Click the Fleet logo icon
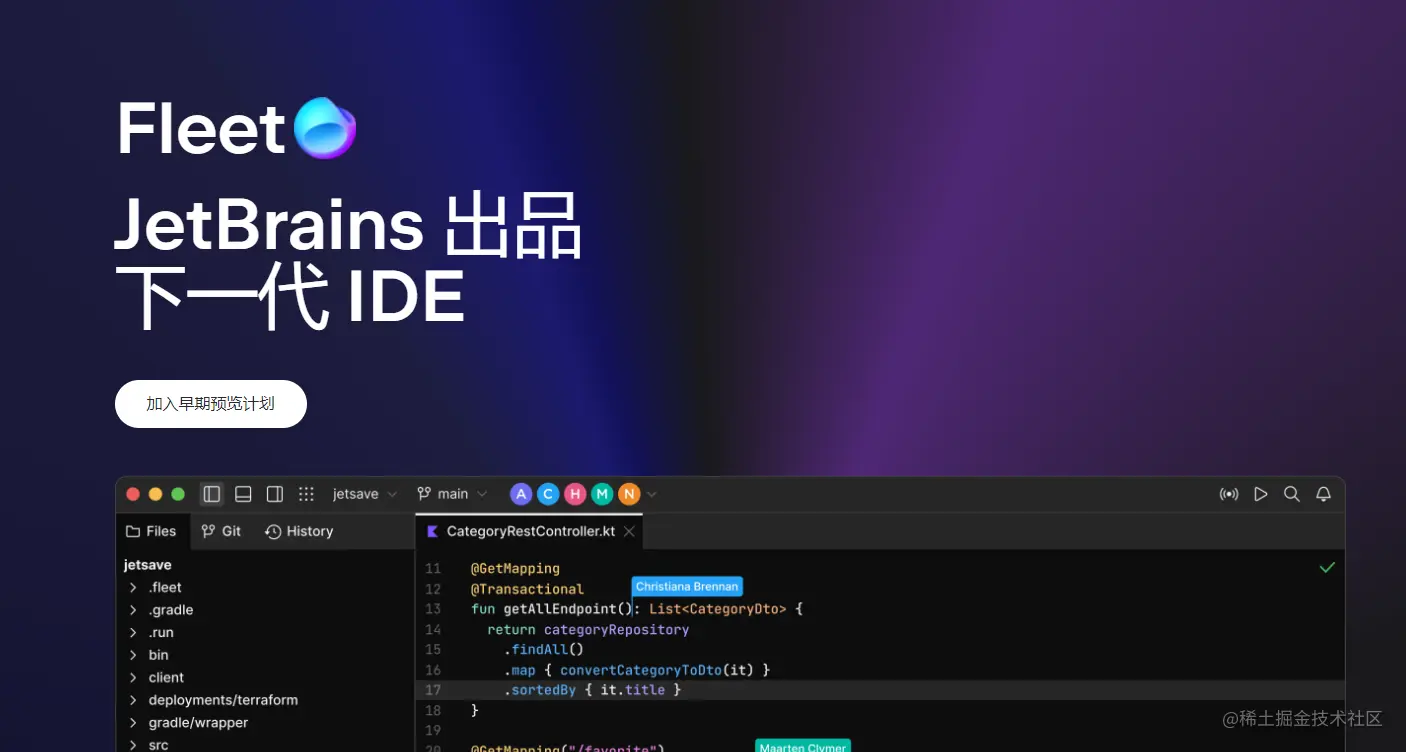1406x752 pixels. pyautogui.click(x=325, y=128)
